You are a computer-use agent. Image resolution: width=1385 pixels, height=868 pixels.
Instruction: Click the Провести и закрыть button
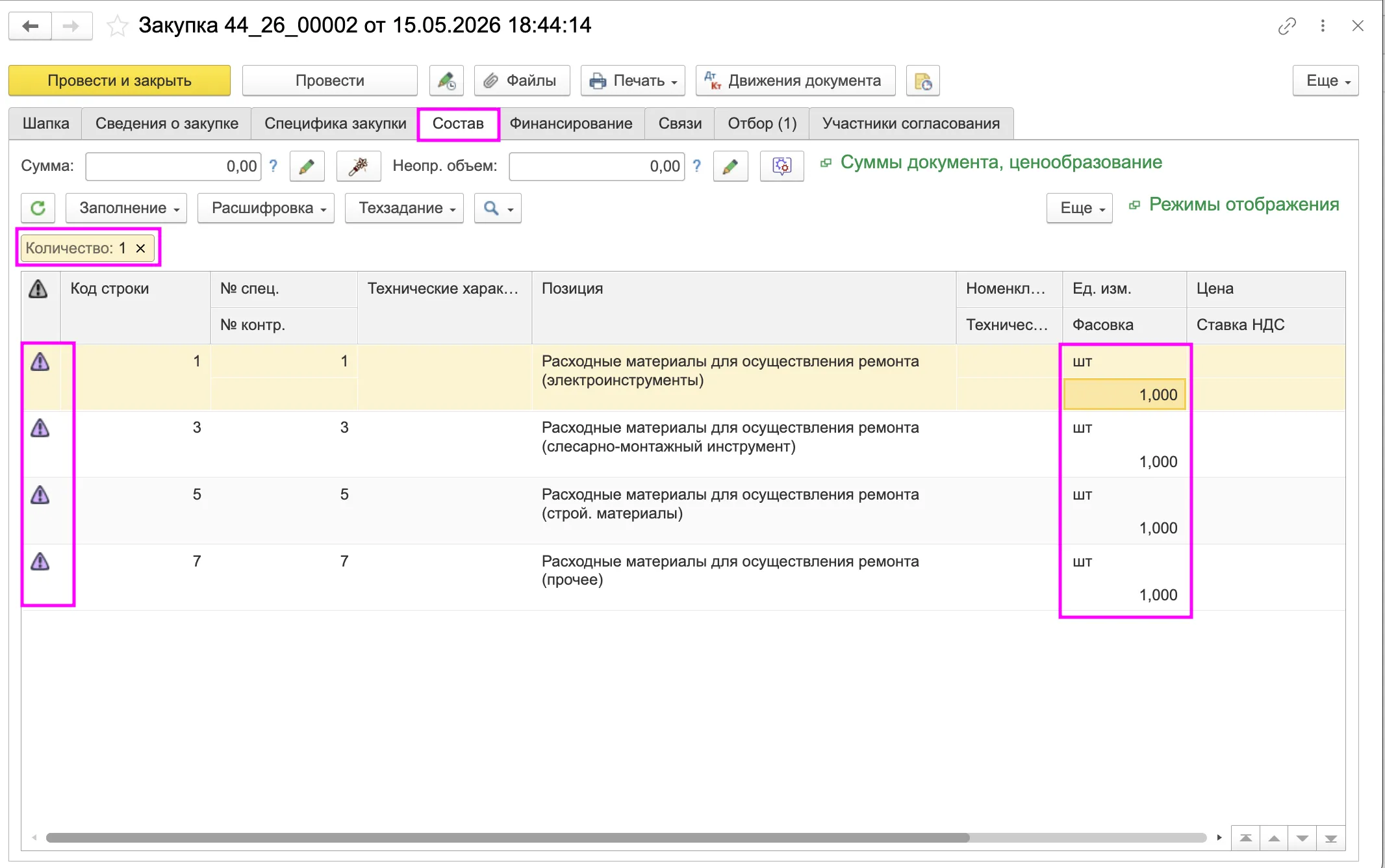click(120, 81)
